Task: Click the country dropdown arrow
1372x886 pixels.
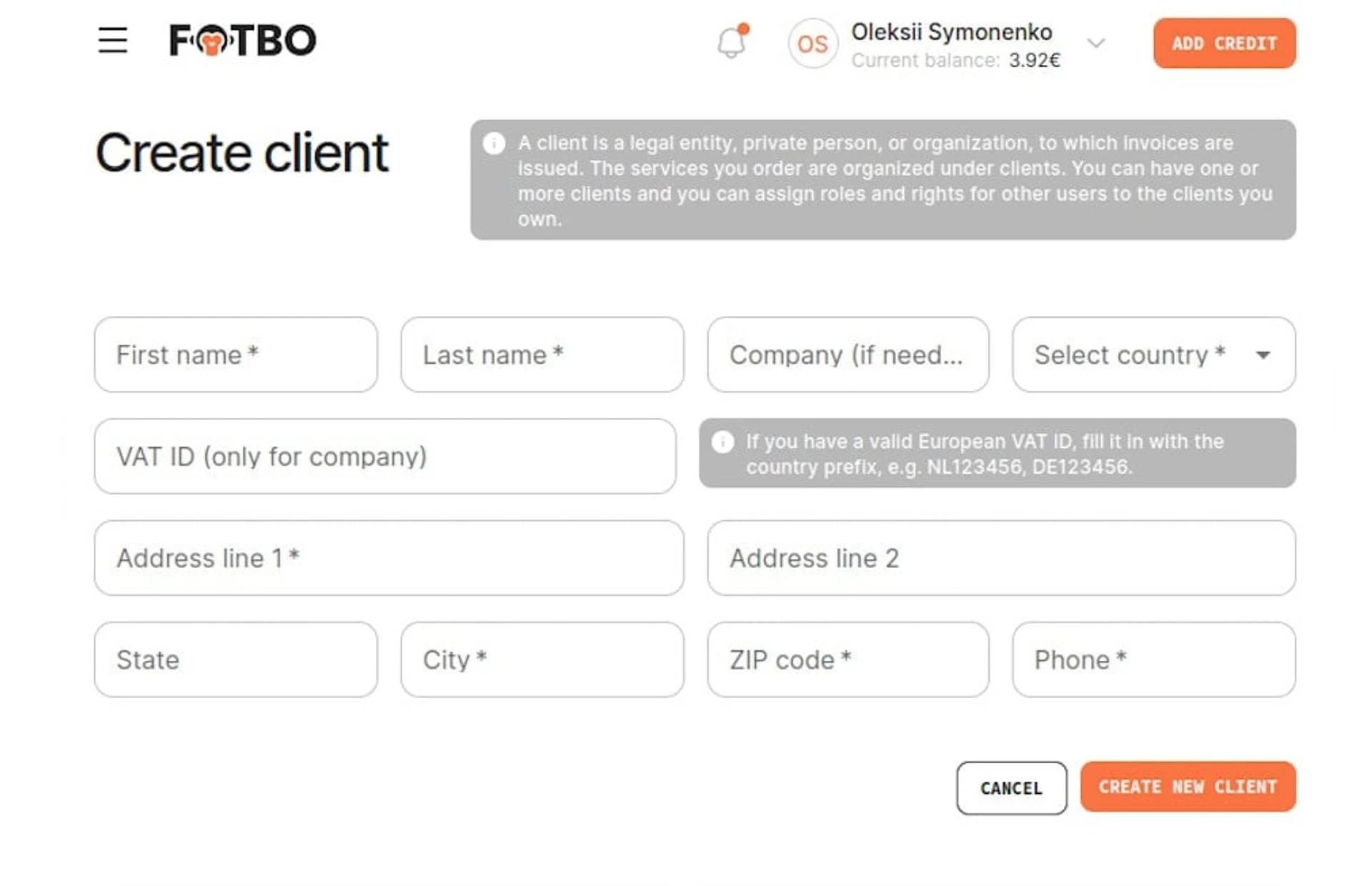Action: (1263, 355)
